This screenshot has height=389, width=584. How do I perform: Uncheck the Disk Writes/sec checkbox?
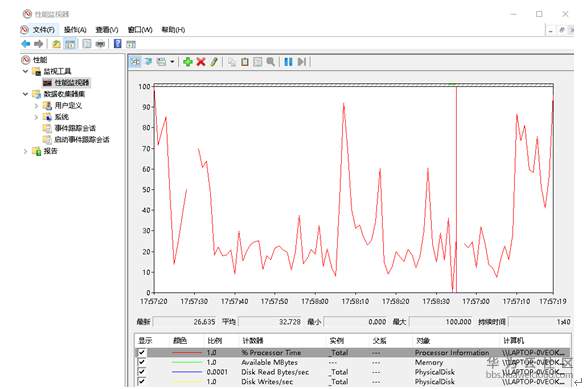pyautogui.click(x=142, y=381)
